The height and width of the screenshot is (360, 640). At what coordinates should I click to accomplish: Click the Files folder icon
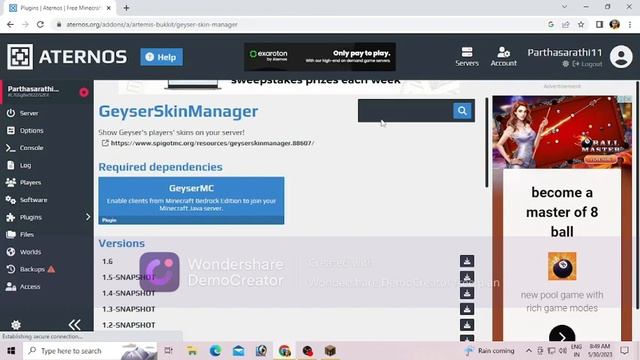tap(11, 234)
